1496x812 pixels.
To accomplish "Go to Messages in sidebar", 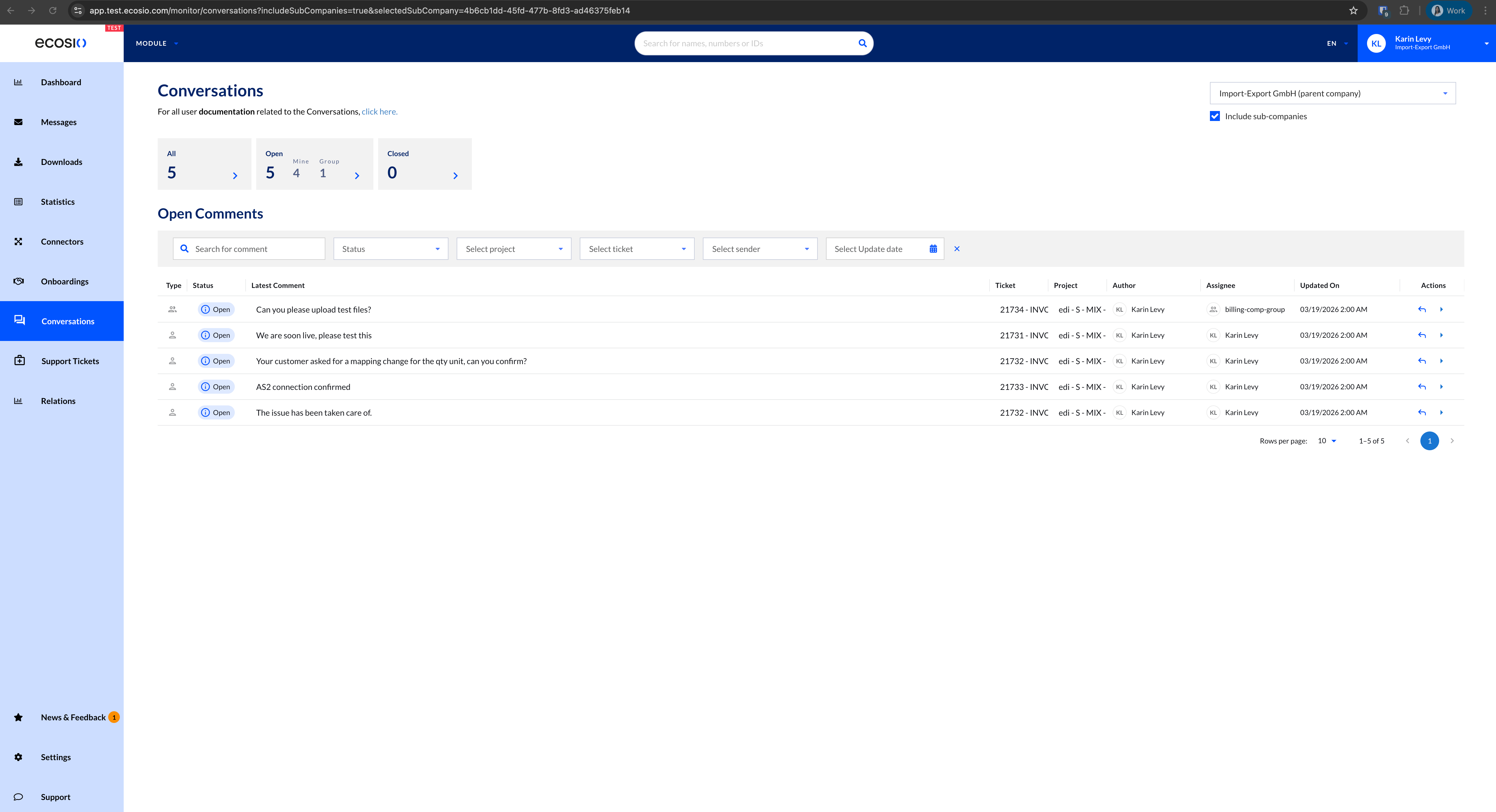I will coord(62,122).
